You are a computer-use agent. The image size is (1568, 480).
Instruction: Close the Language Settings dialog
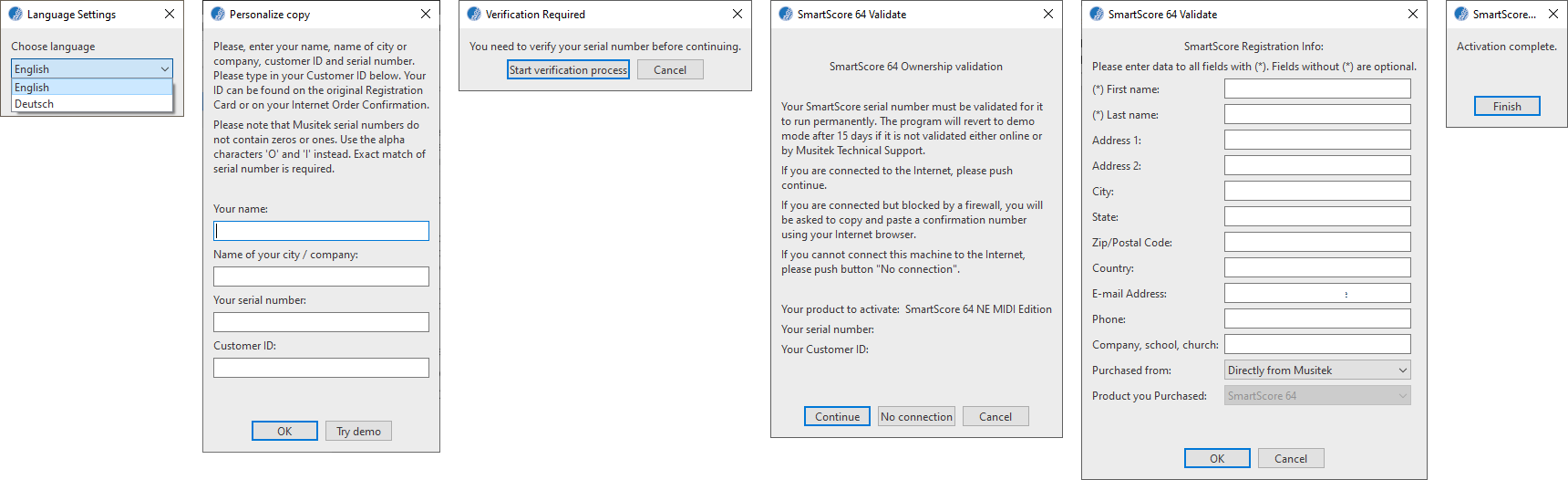click(x=170, y=15)
